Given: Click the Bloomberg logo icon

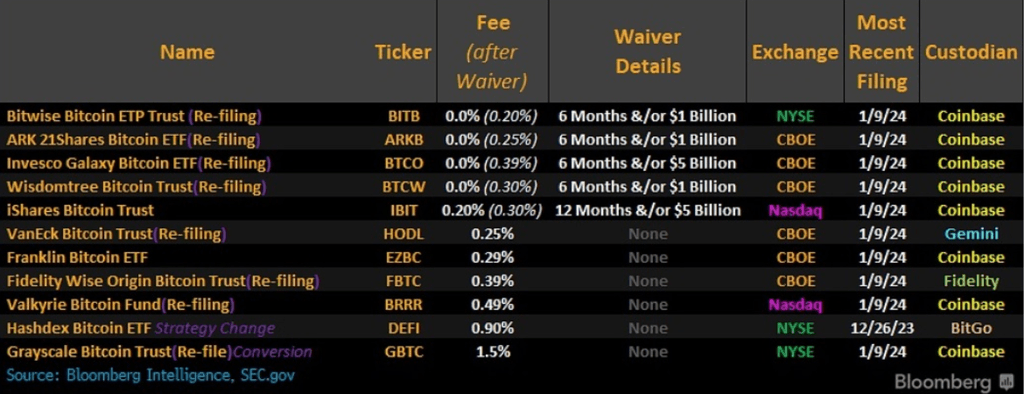Looking at the screenshot, I should coord(1005,382).
